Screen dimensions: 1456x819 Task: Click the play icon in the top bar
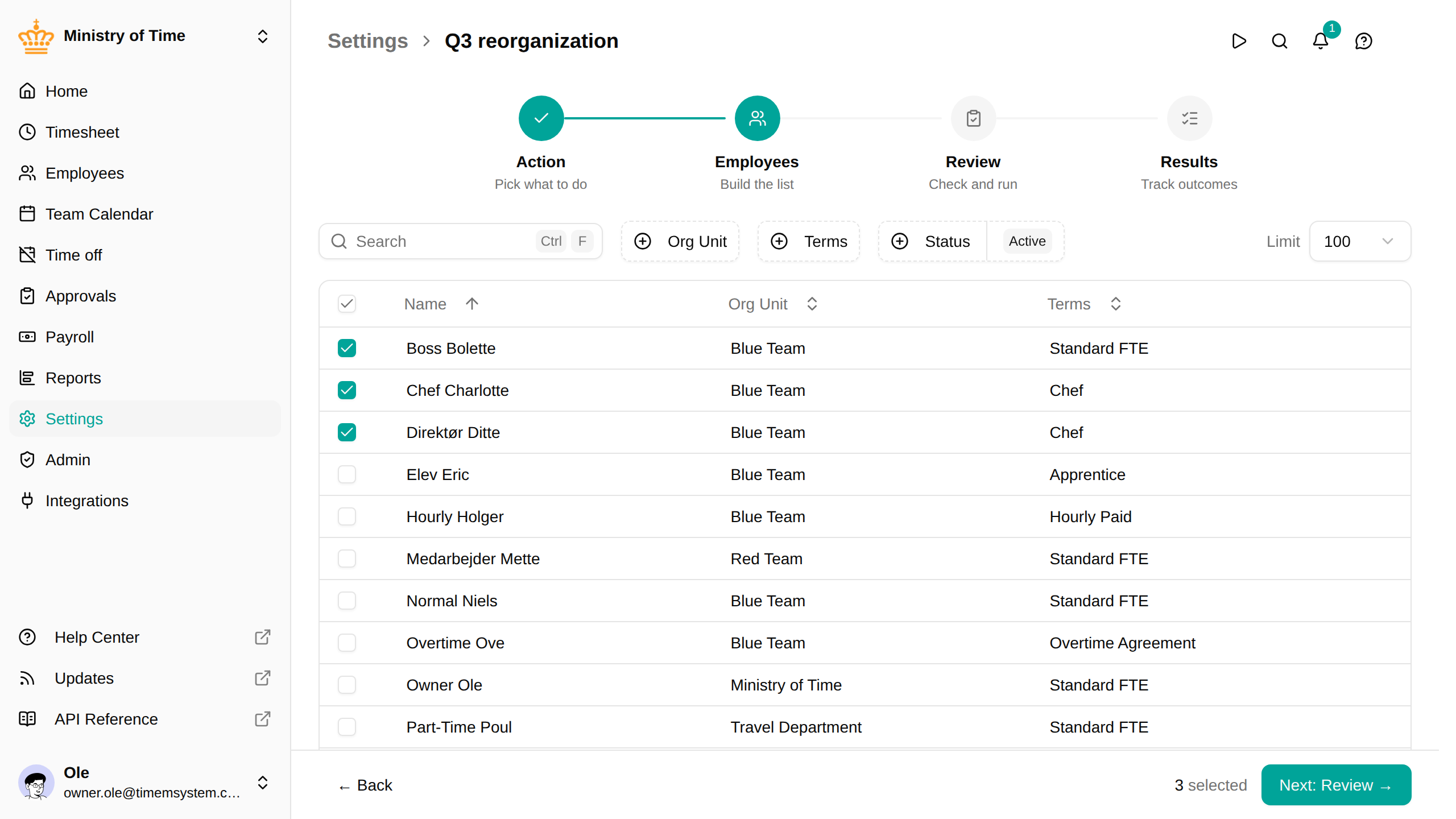point(1239,41)
